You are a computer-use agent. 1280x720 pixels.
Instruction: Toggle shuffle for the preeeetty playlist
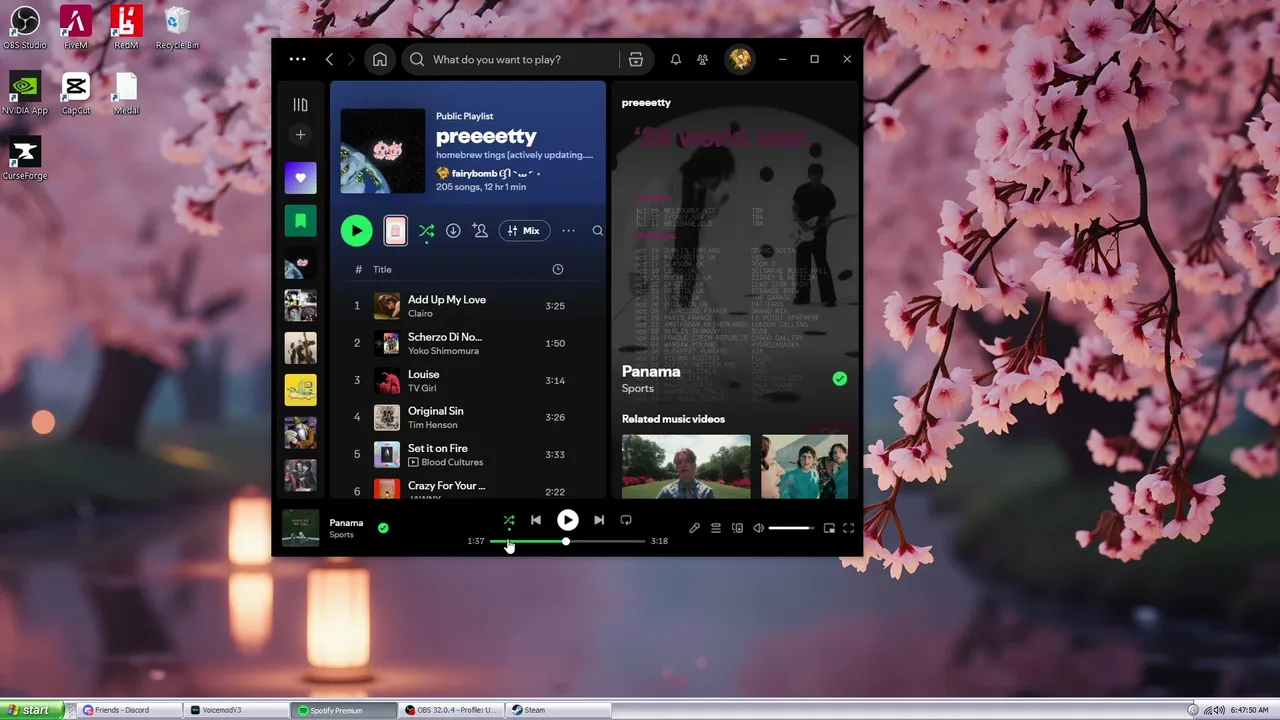pyautogui.click(x=426, y=231)
